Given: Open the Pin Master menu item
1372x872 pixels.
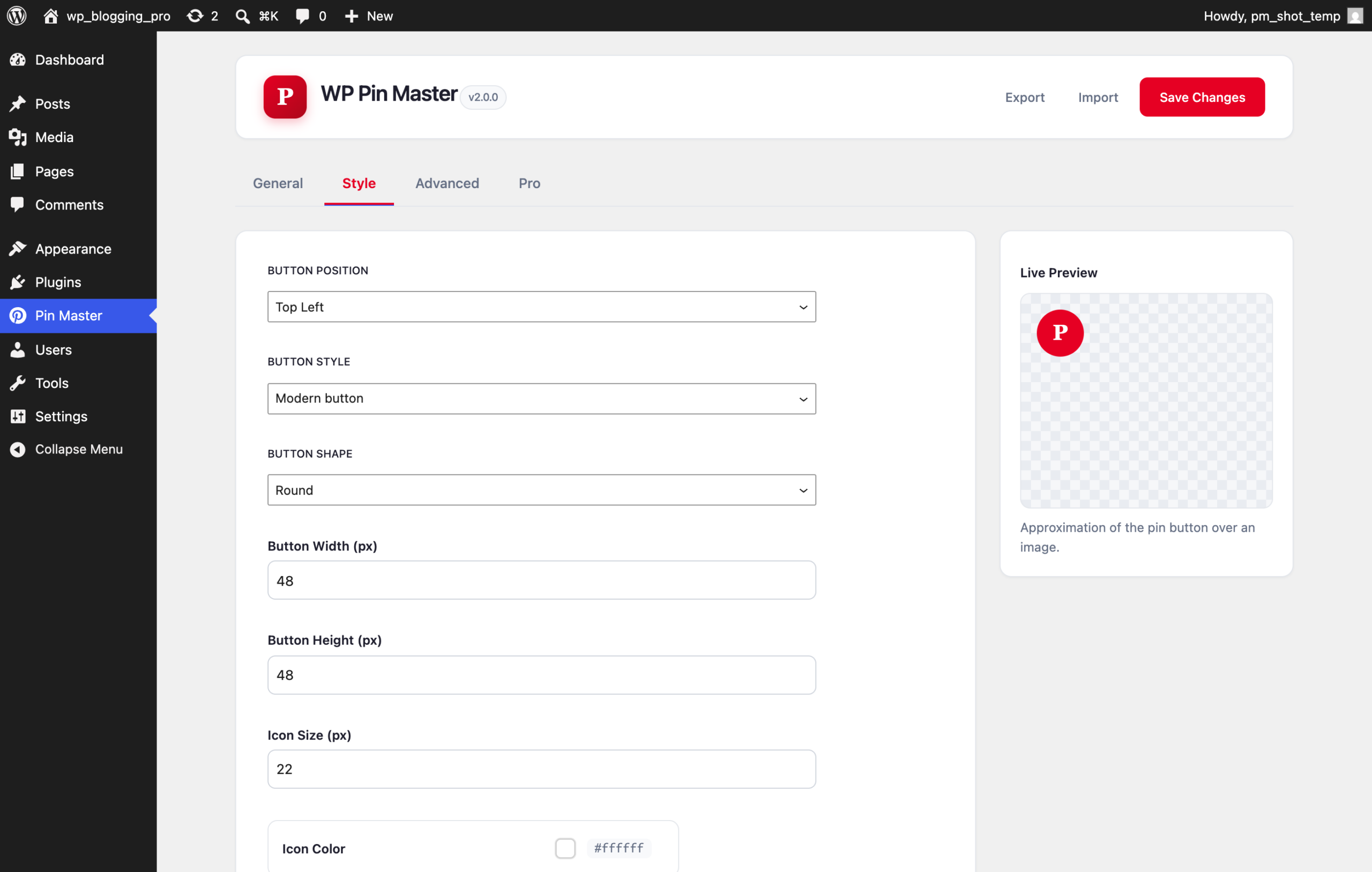Looking at the screenshot, I should click(78, 316).
